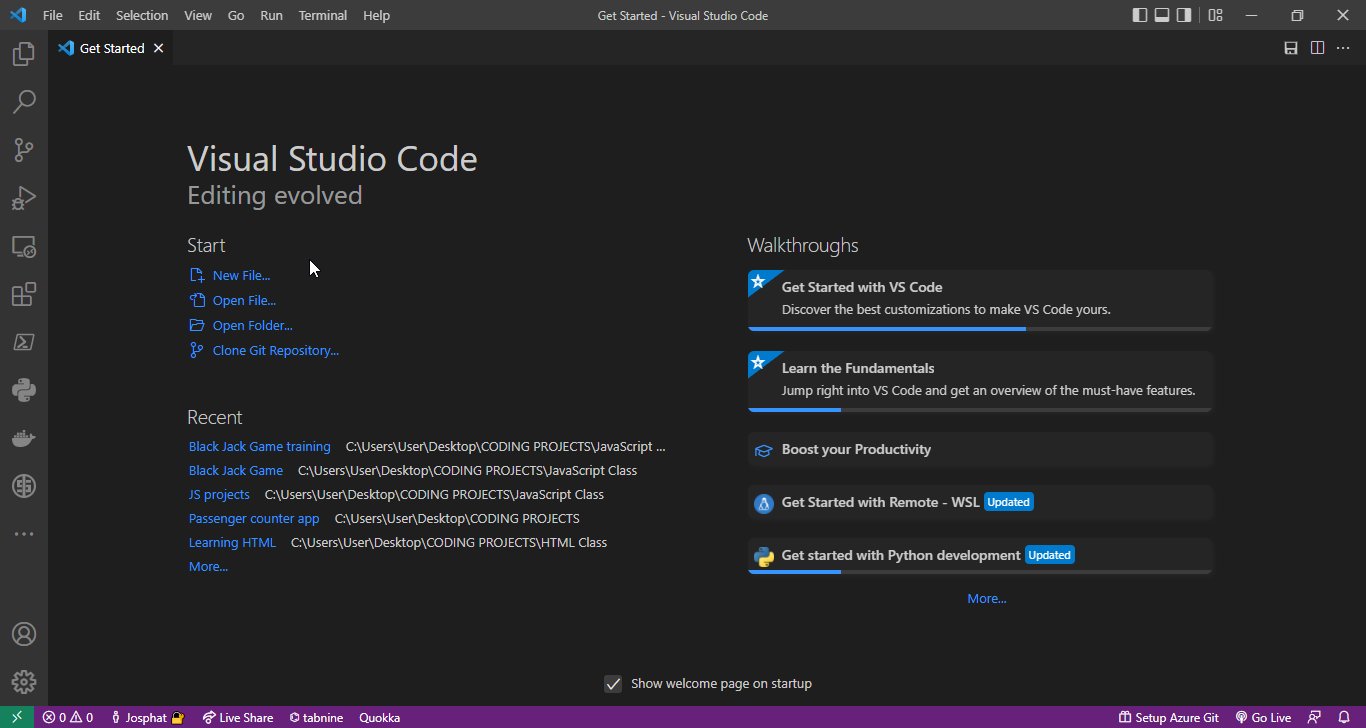Viewport: 1366px width, 728px height.
Task: Open the Manage gear menu
Action: 24,682
